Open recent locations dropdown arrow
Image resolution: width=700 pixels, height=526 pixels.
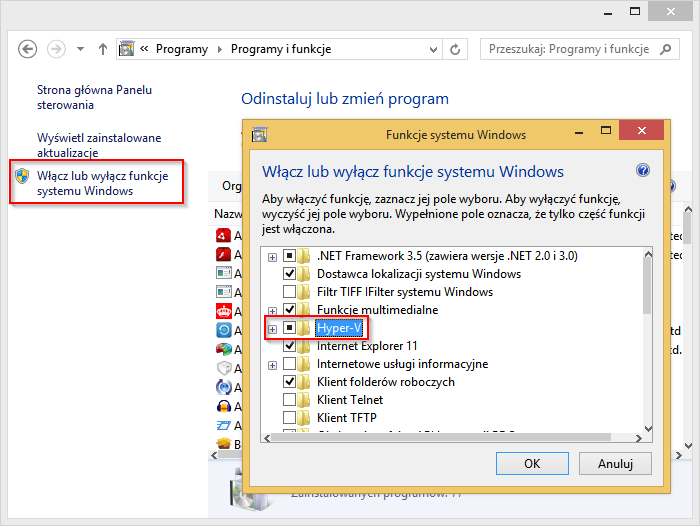click(80, 49)
